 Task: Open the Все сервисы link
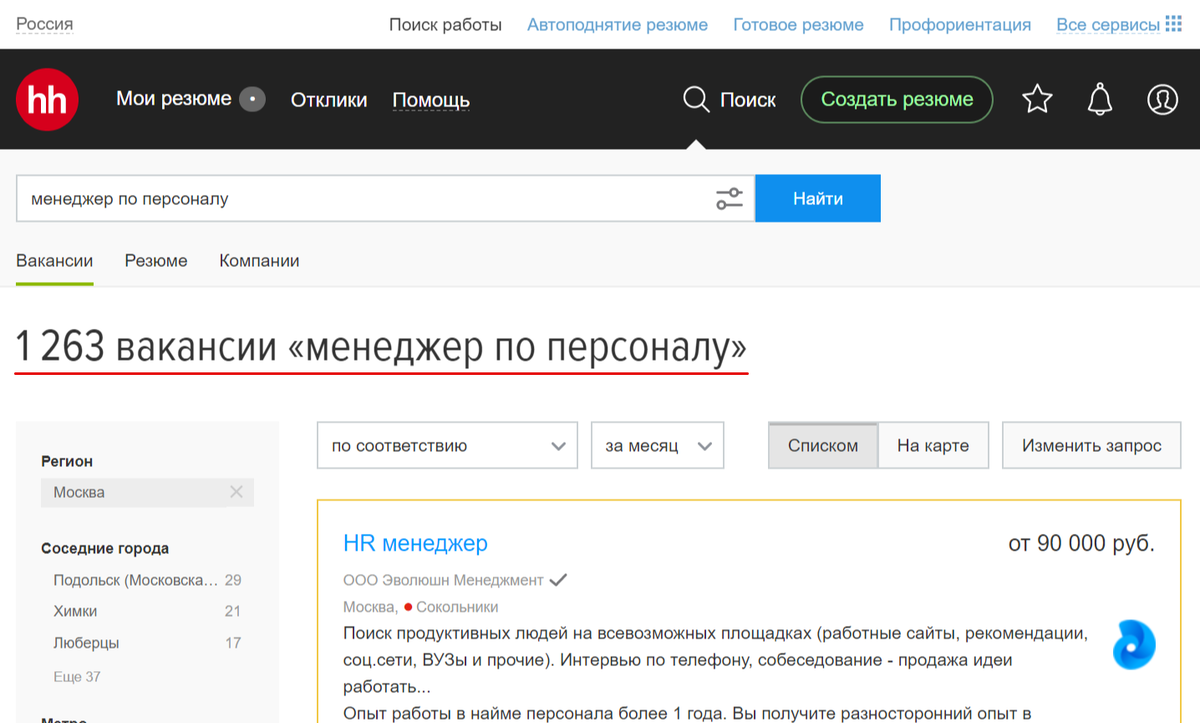click(1108, 25)
